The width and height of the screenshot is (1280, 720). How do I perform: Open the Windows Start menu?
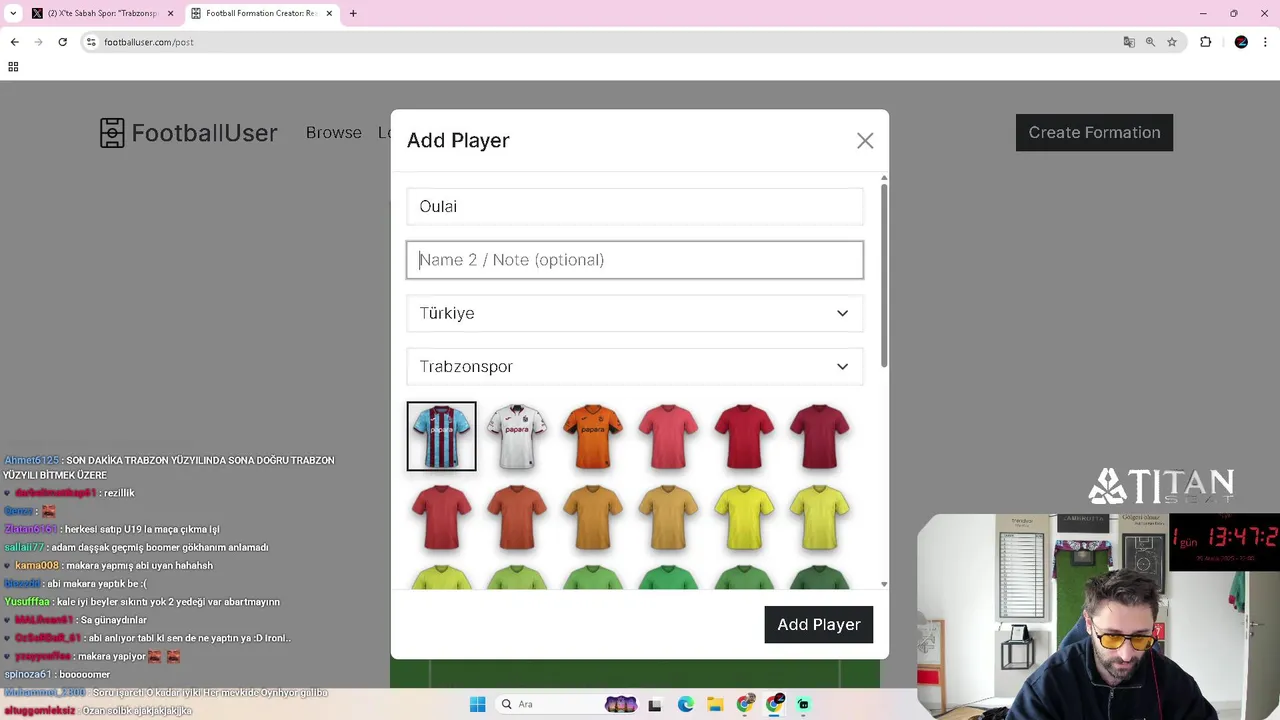pos(477,704)
